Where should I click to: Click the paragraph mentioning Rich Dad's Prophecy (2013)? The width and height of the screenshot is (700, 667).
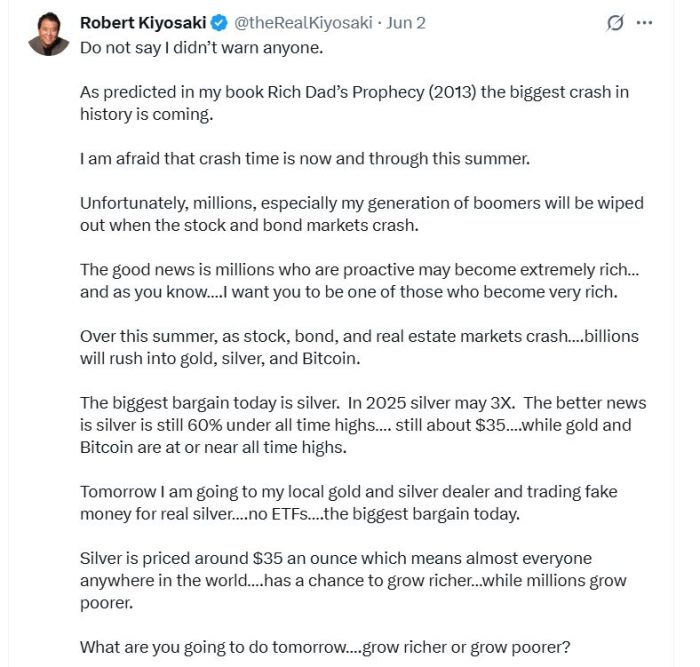(354, 103)
